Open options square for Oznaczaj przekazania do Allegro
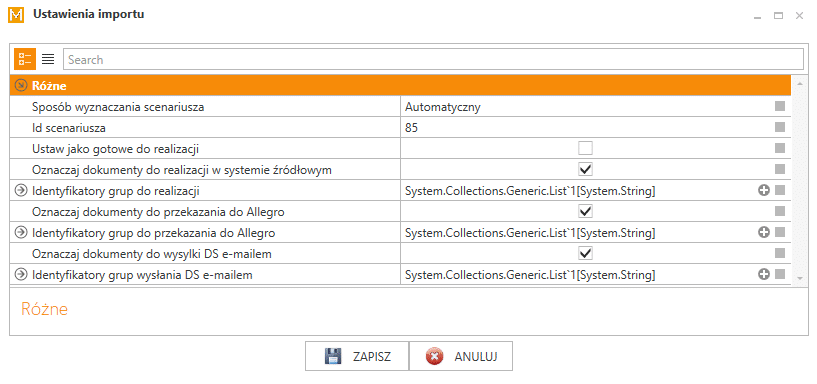This screenshot has width=817, height=384. [x=779, y=211]
